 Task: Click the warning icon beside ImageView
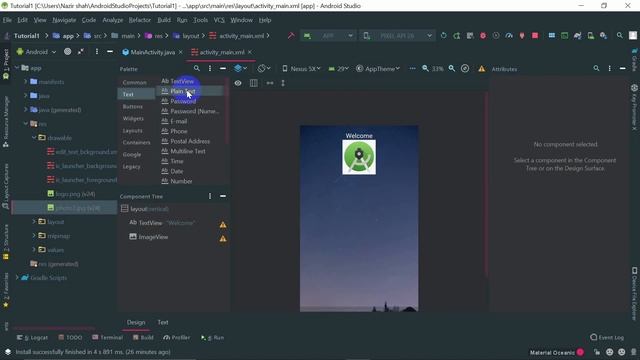tap(223, 239)
